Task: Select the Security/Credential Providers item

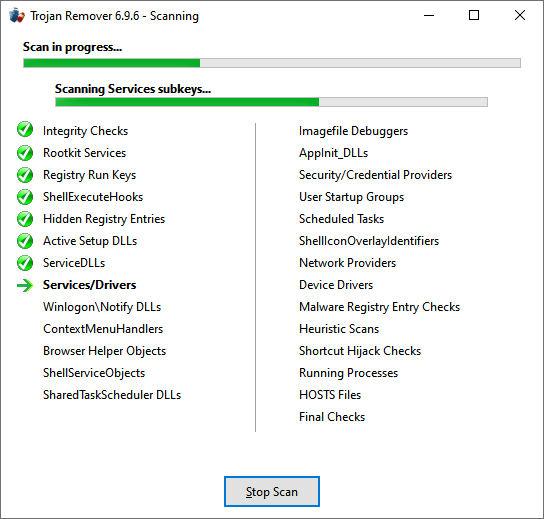Action: pos(375,175)
